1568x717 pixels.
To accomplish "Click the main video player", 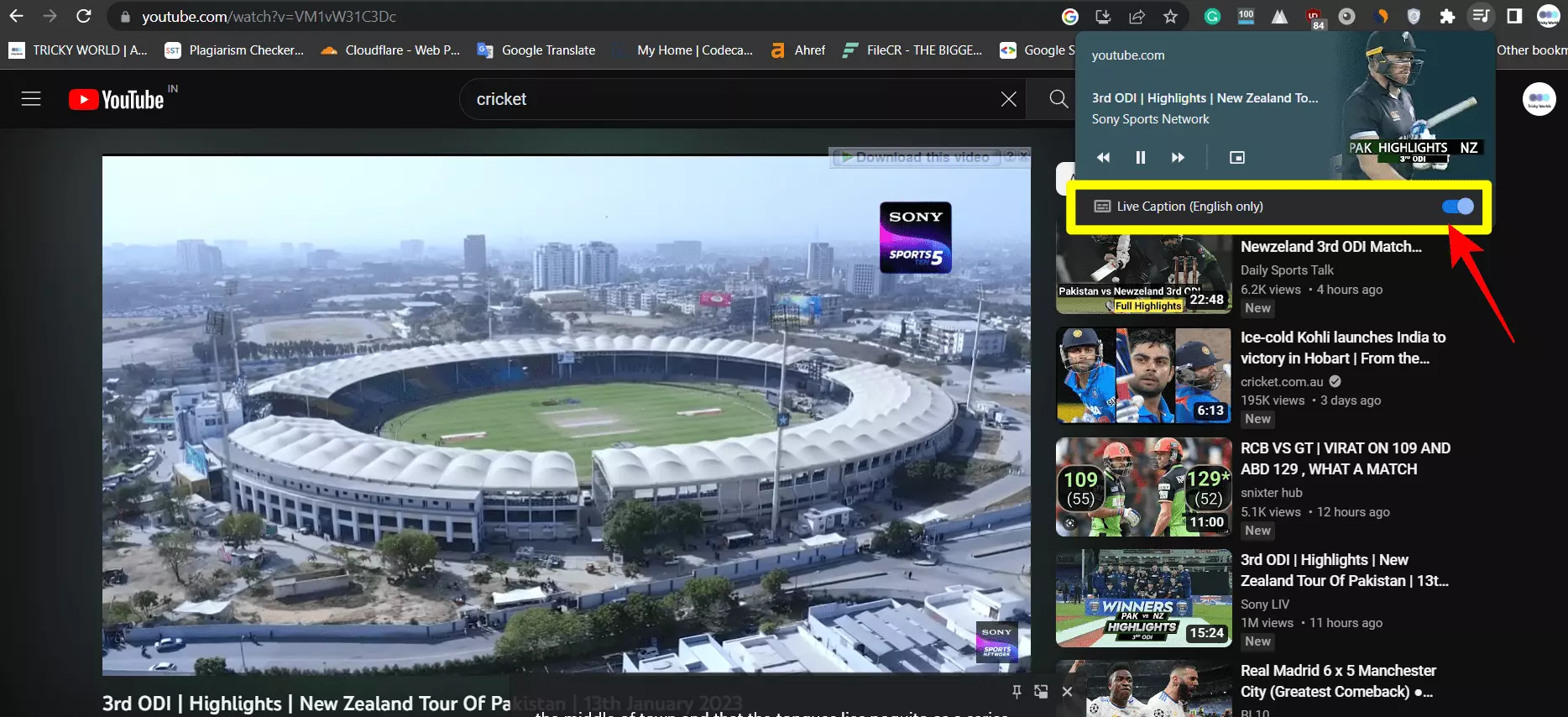I will 567,415.
